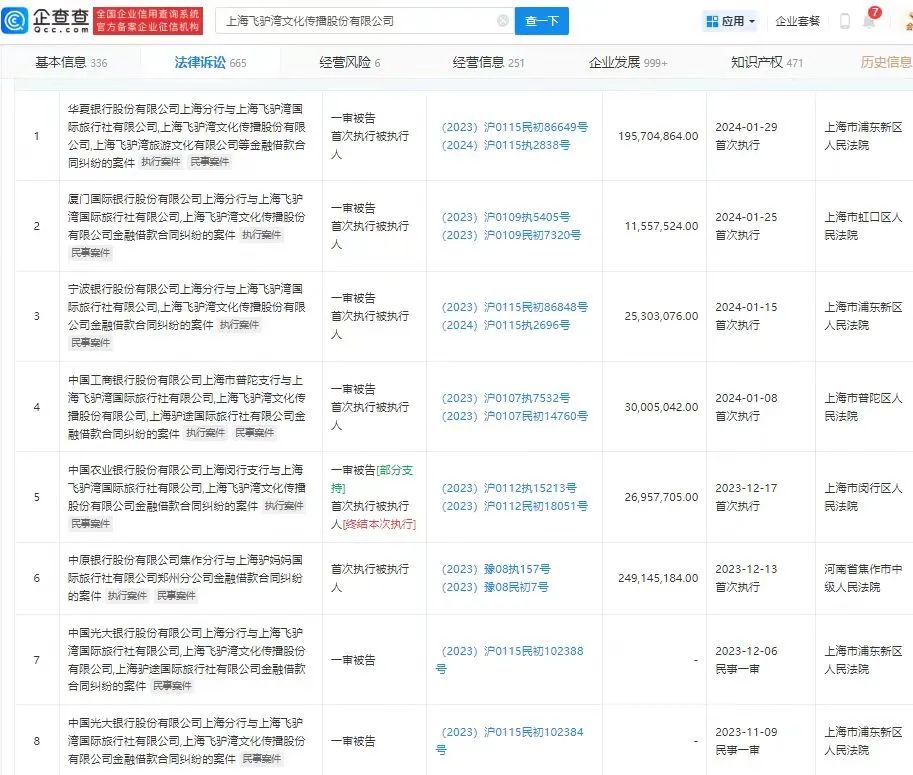Open case number (2024)沪0115执2838号
The height and width of the screenshot is (775, 913).
[x=505, y=145]
